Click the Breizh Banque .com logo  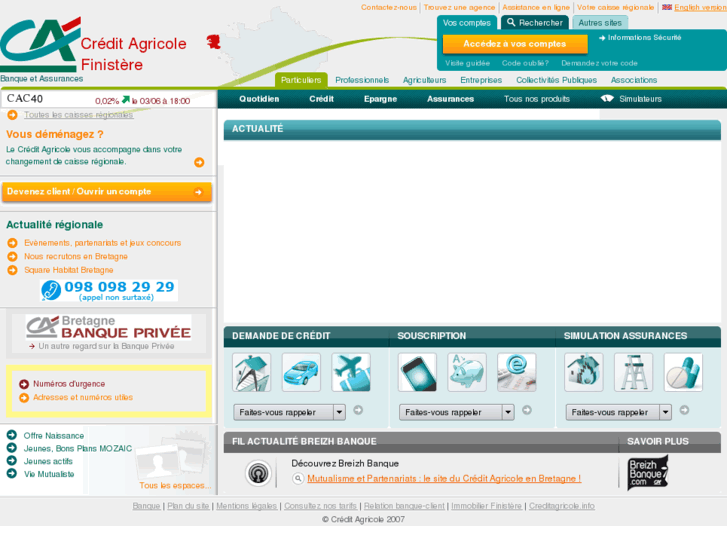coord(648,473)
